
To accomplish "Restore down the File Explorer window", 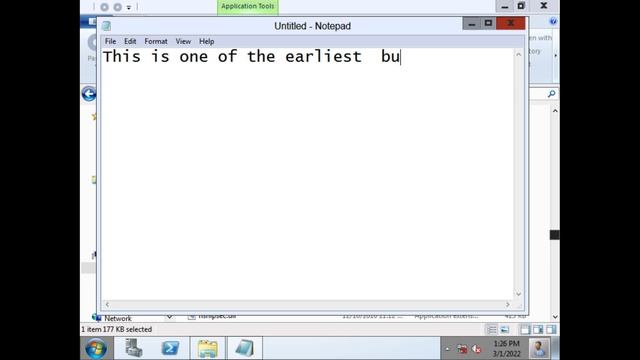I will pos(521,6).
